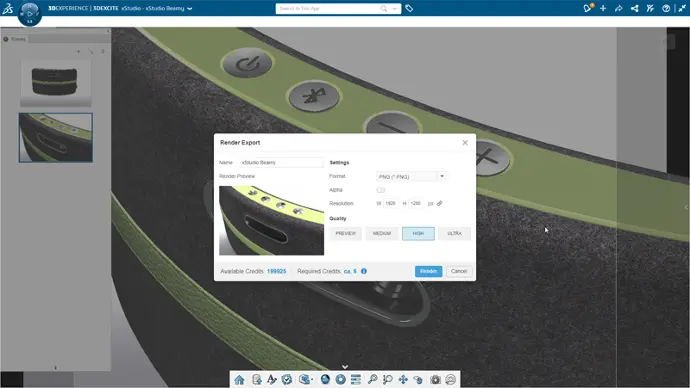Select HIGH quality option
Image resolution: width=690 pixels, height=388 pixels.
click(418, 234)
